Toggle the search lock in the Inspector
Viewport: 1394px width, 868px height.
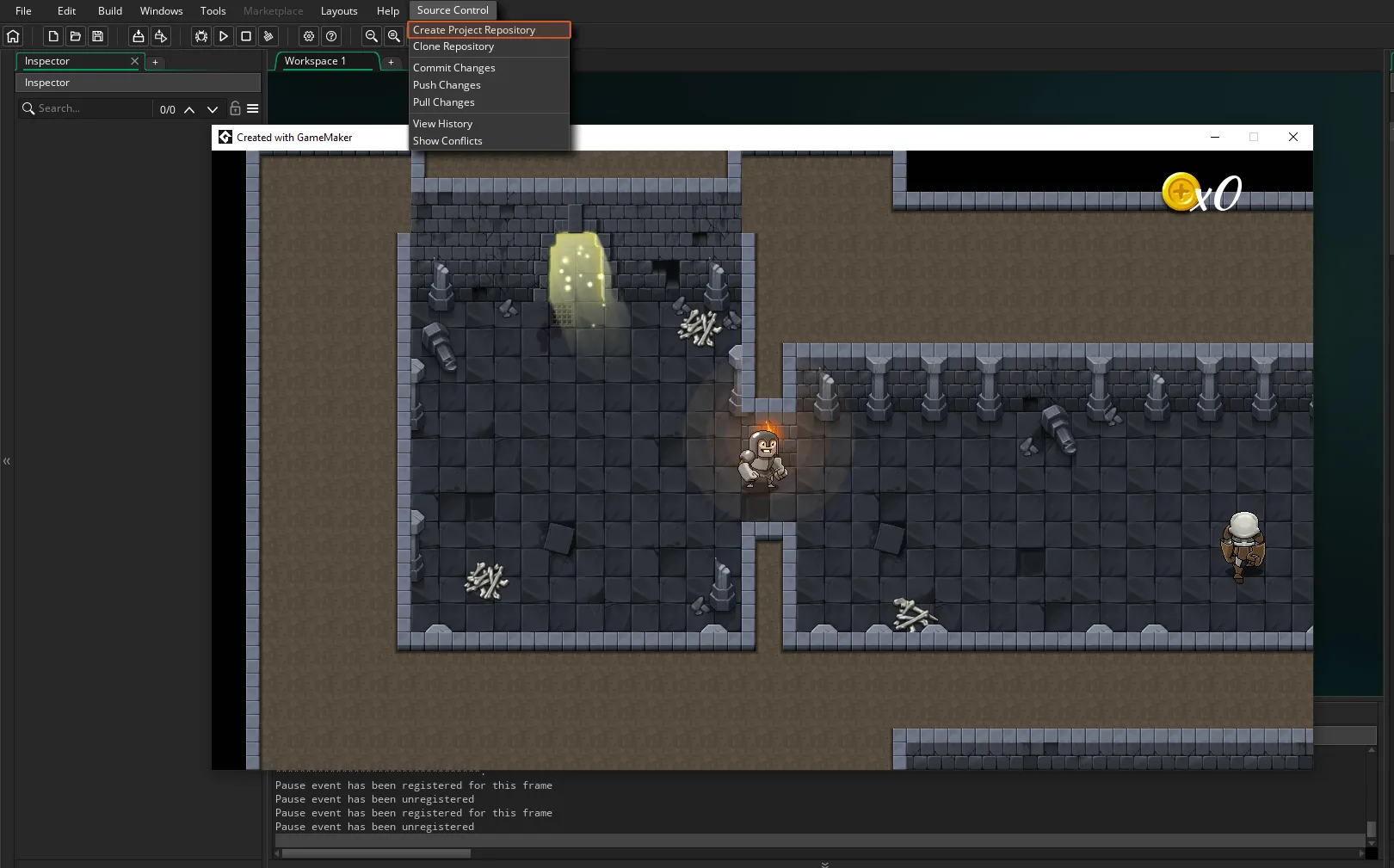[234, 108]
